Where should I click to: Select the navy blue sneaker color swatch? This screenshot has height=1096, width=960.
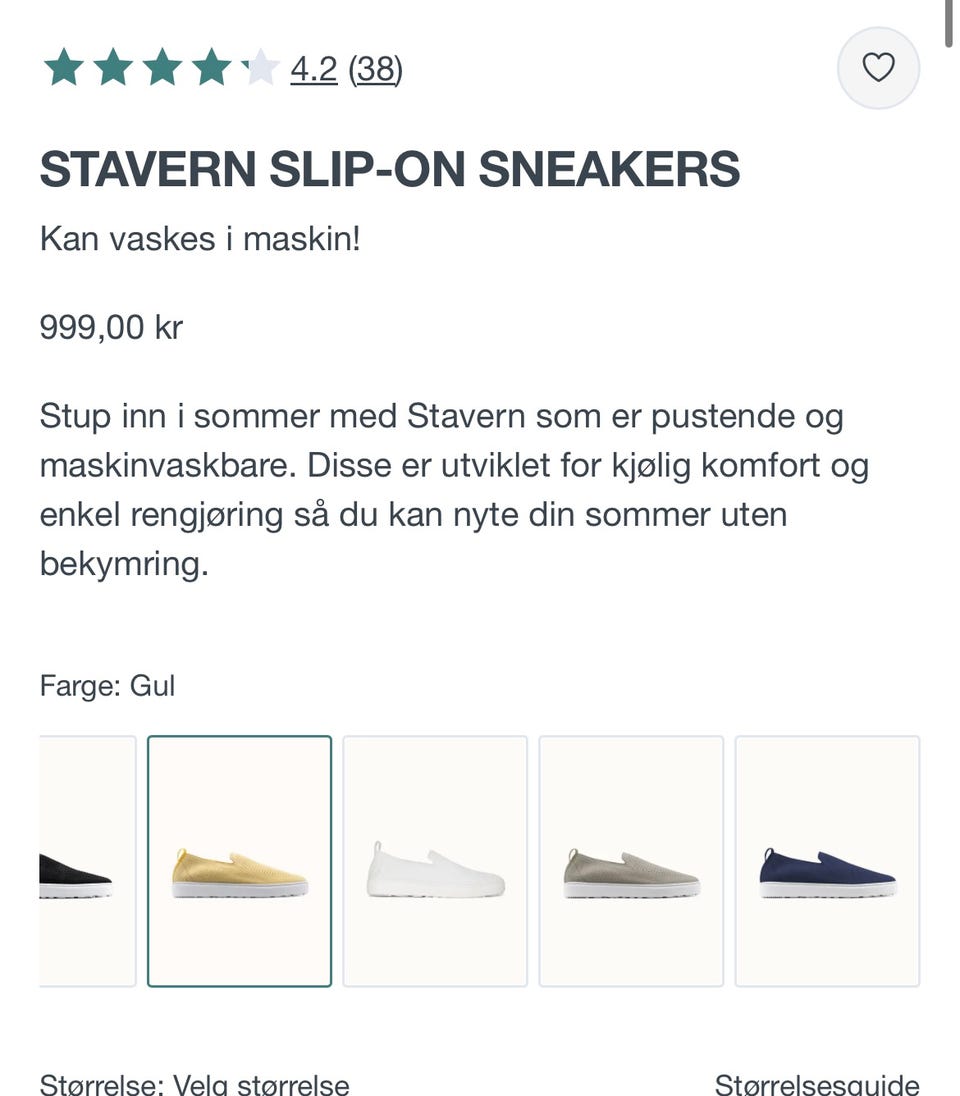(x=827, y=861)
